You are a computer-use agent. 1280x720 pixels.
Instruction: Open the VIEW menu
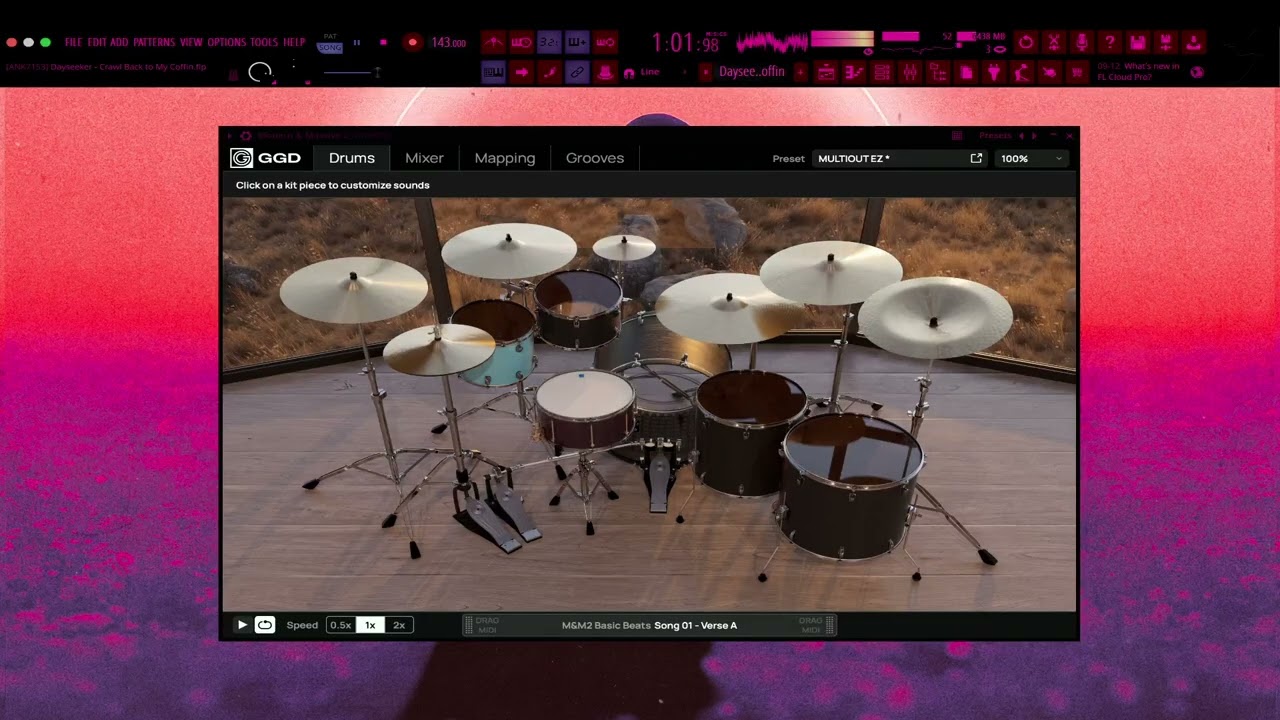tap(191, 42)
